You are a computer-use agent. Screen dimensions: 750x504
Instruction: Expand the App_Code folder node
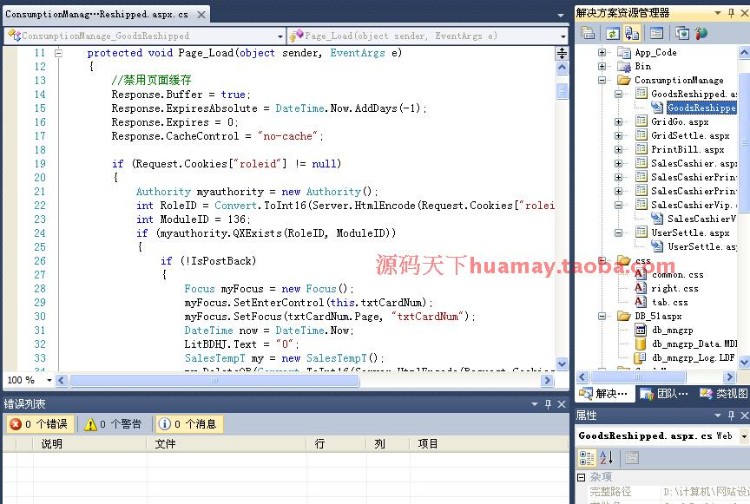pos(602,53)
